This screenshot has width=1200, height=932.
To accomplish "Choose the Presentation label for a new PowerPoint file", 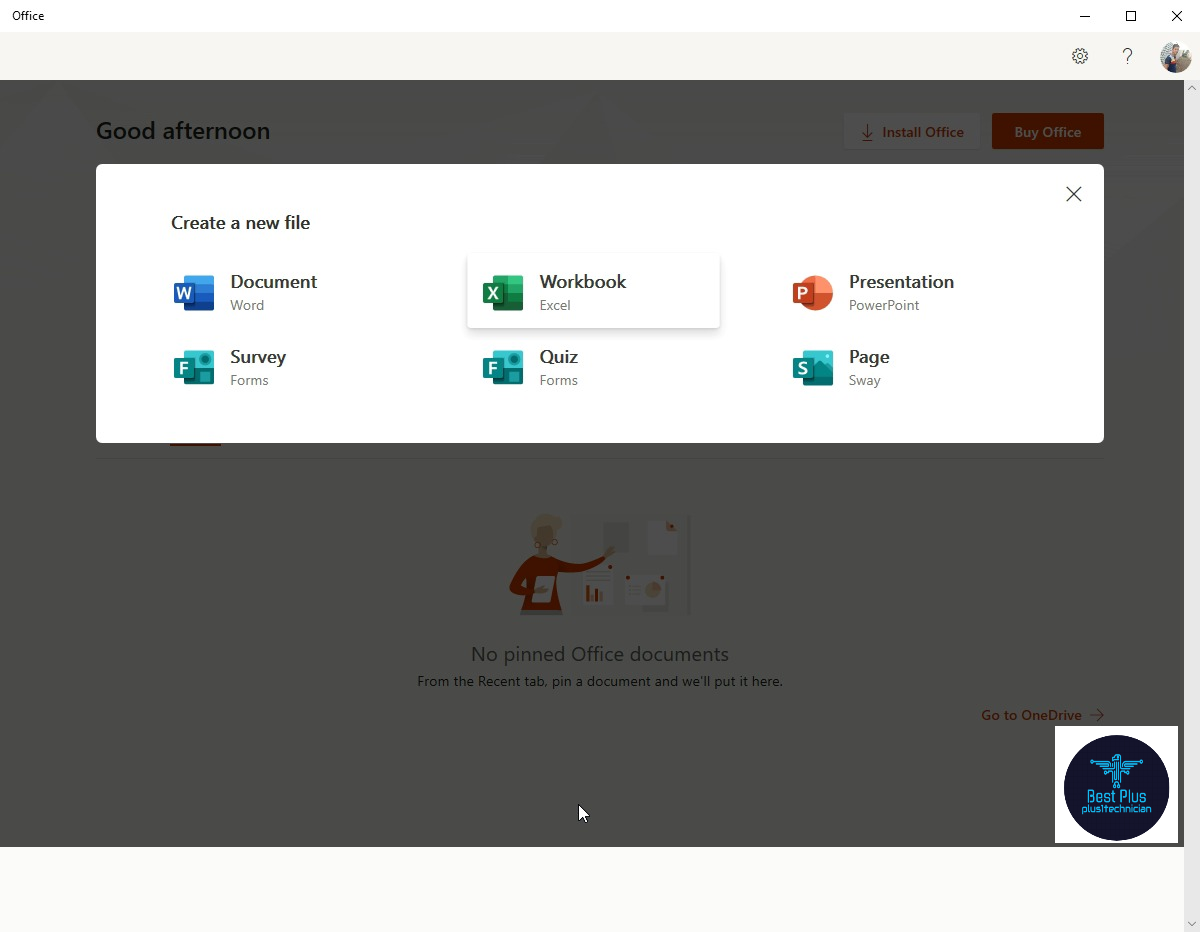I will click(901, 282).
